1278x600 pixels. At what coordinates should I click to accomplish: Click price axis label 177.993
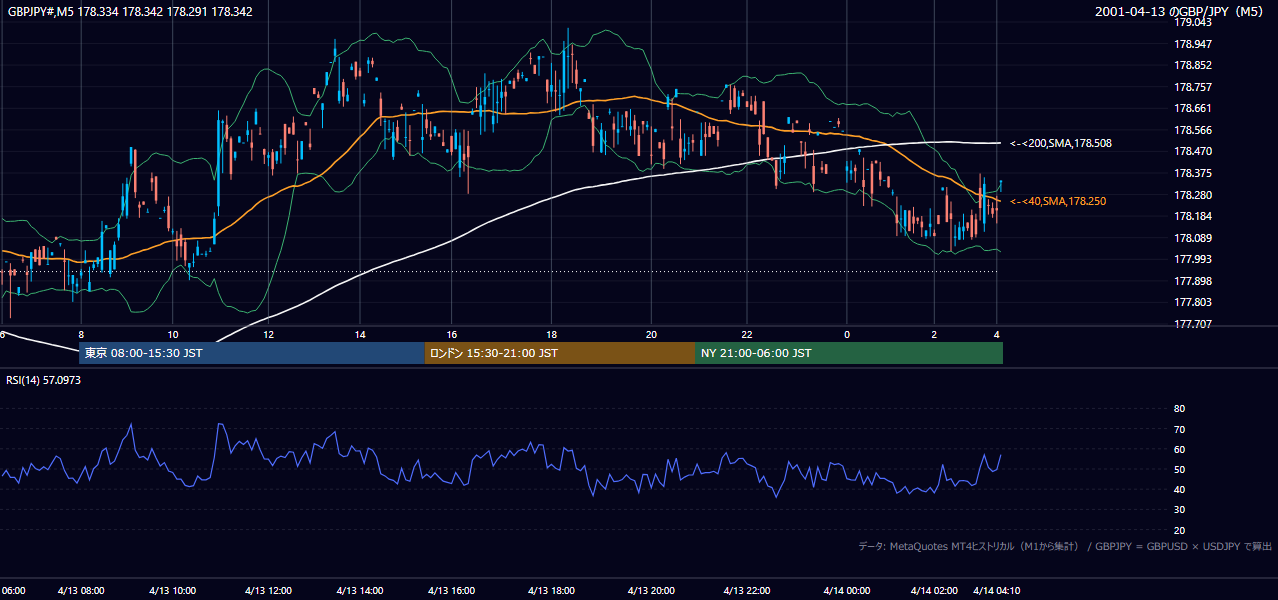click(1193, 259)
